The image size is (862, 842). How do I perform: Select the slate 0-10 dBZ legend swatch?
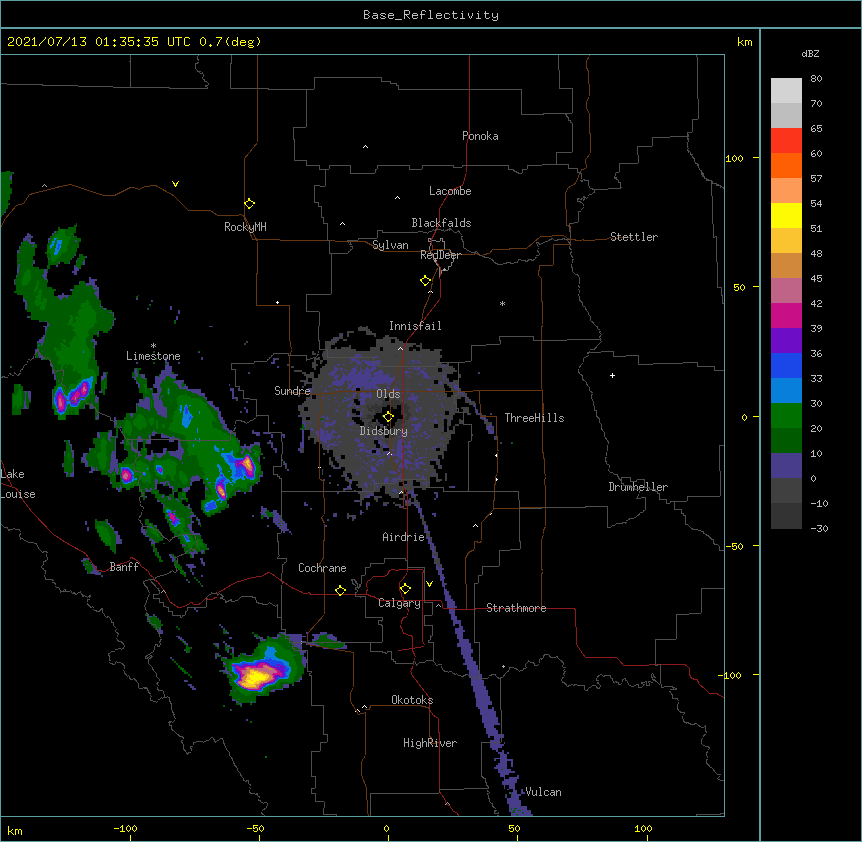click(x=786, y=466)
